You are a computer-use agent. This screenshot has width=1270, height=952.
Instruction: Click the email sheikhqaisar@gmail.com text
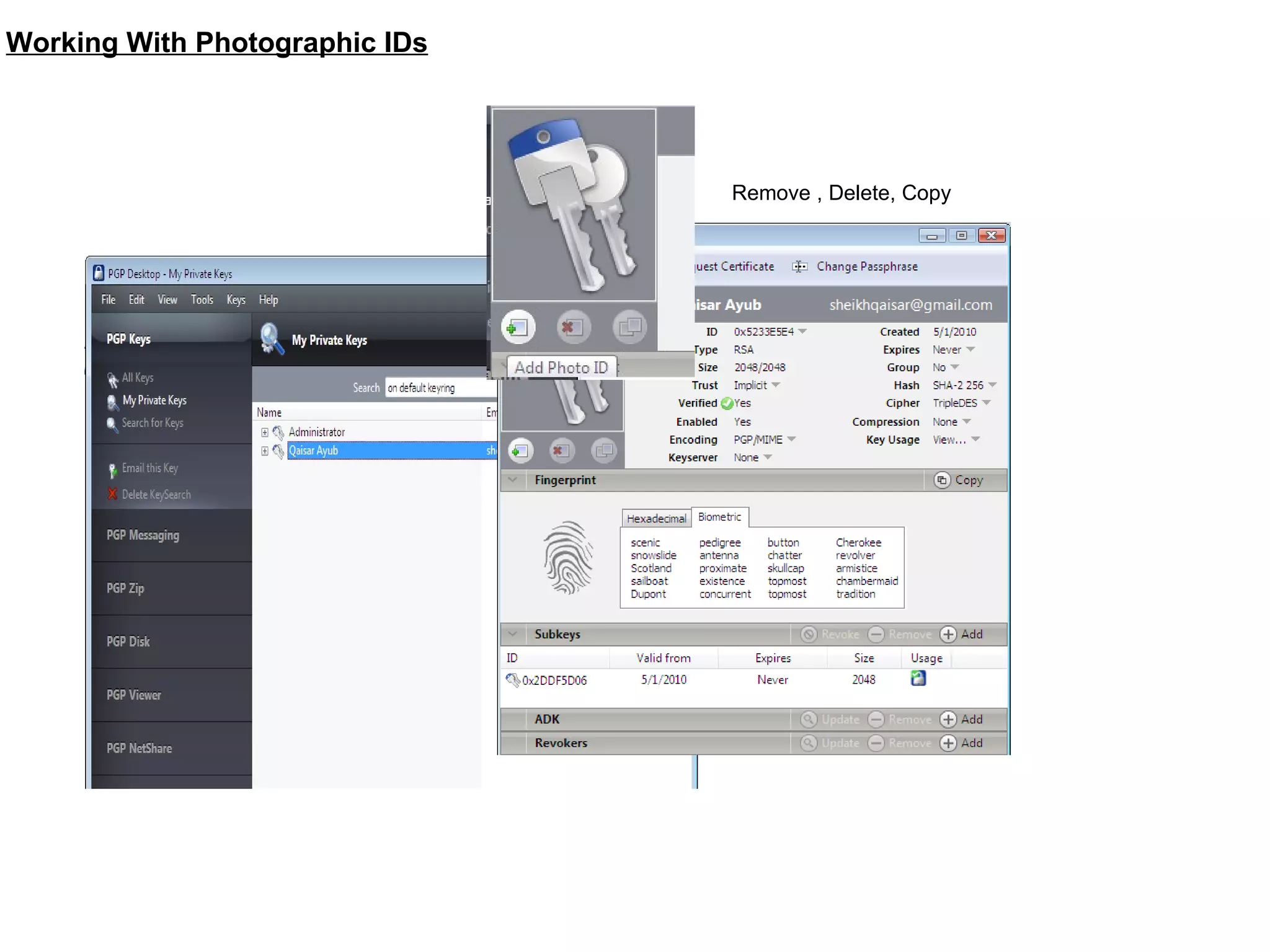click(911, 304)
